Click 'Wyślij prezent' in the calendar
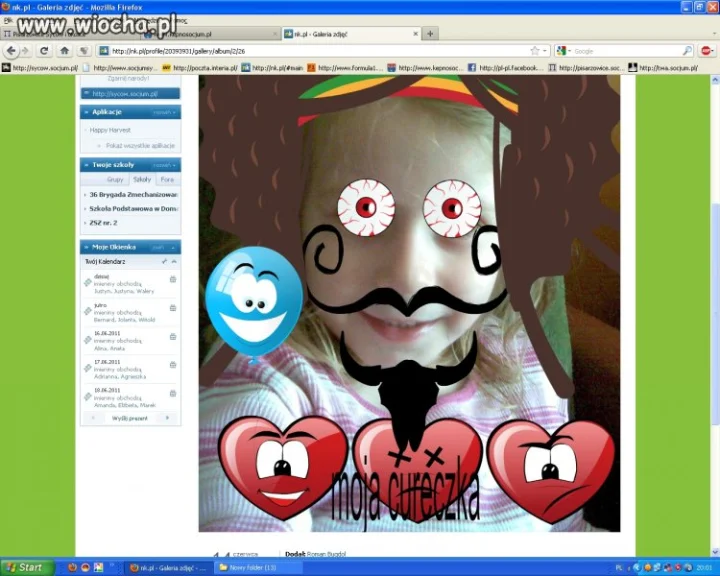This screenshot has height=576, width=720. (x=130, y=418)
